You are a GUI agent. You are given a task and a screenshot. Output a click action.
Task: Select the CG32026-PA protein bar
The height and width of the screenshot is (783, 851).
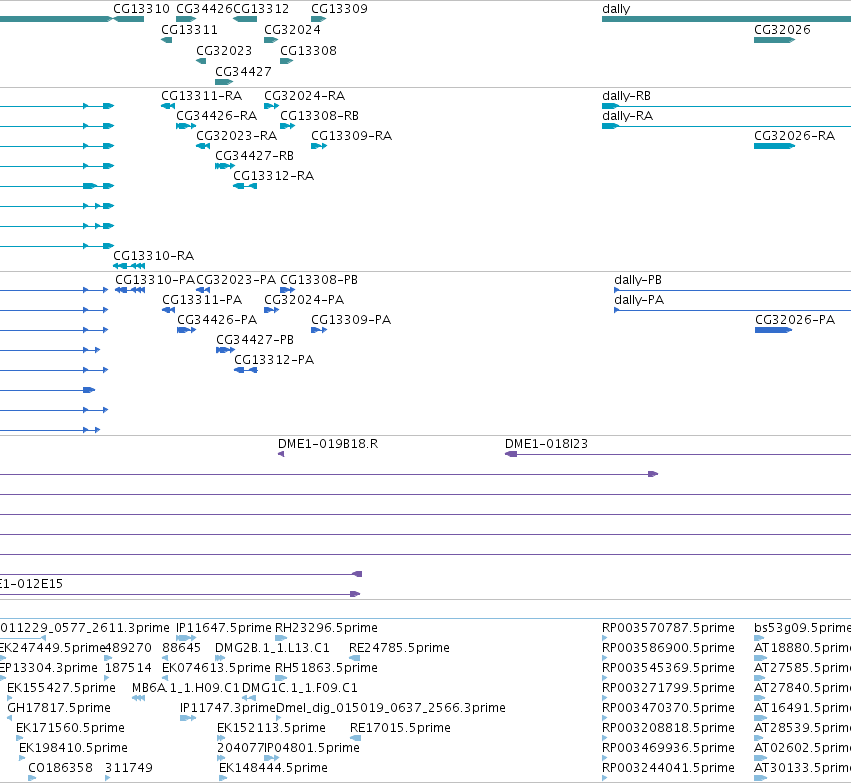pyautogui.click(x=773, y=330)
